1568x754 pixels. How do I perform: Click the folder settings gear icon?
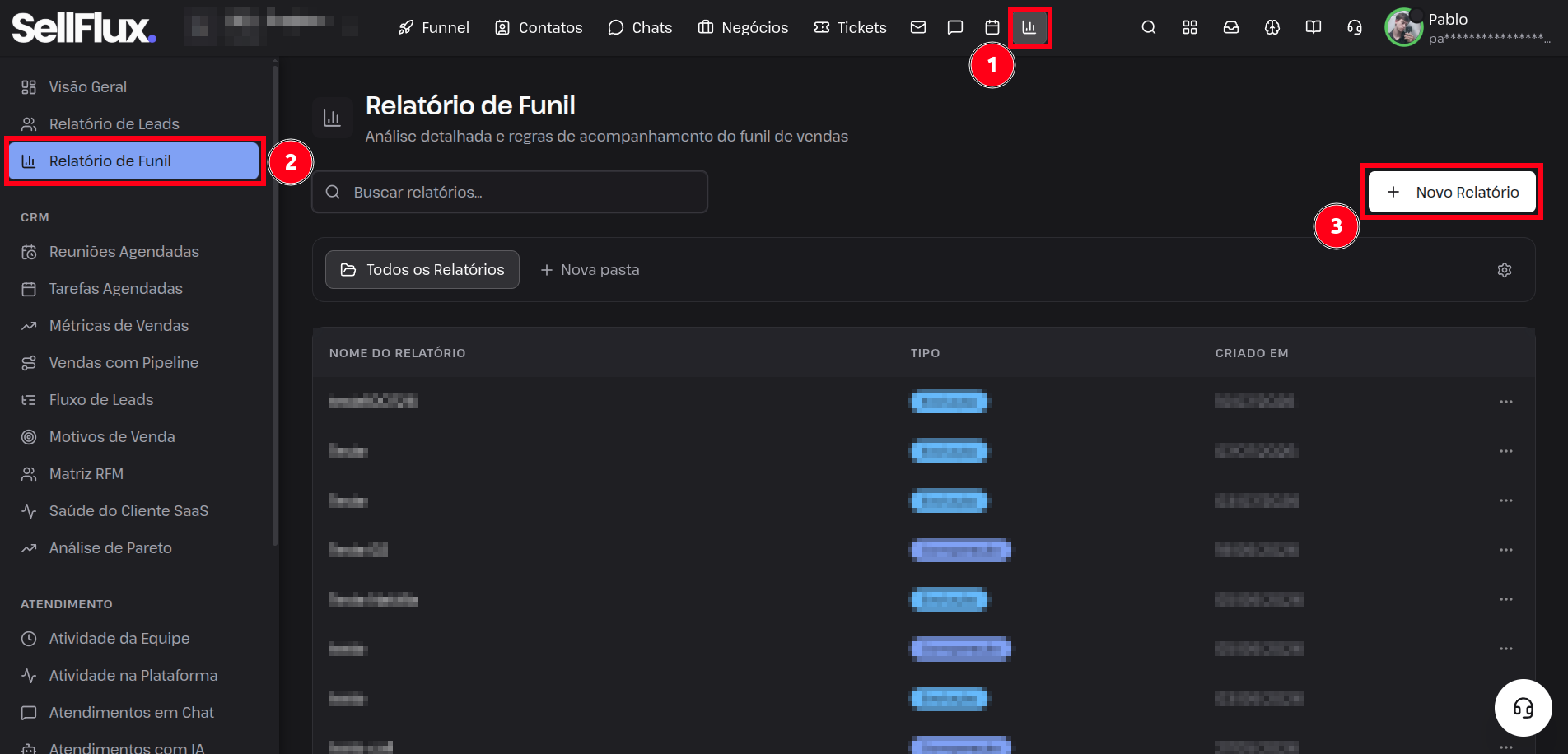point(1505,270)
